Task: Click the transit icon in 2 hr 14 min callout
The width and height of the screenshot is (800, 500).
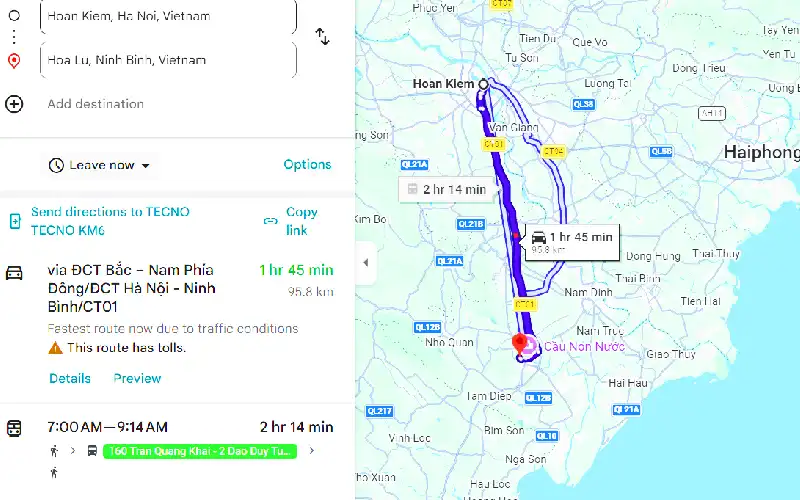Action: point(413,189)
